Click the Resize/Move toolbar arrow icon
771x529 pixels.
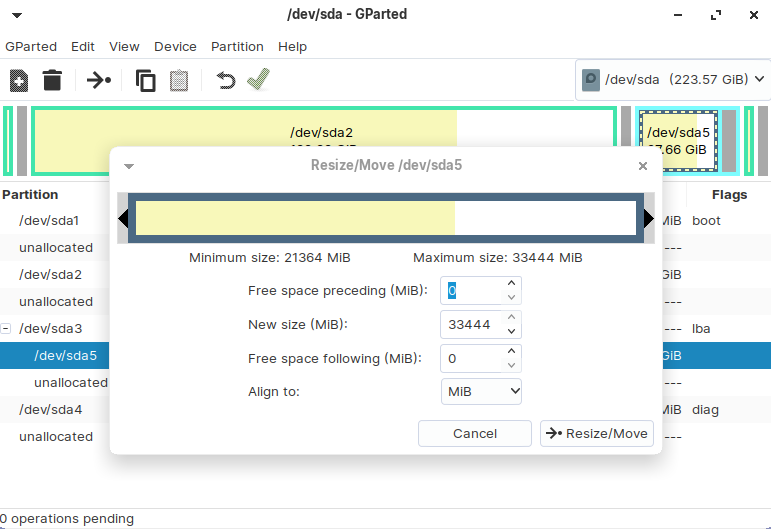pos(99,80)
